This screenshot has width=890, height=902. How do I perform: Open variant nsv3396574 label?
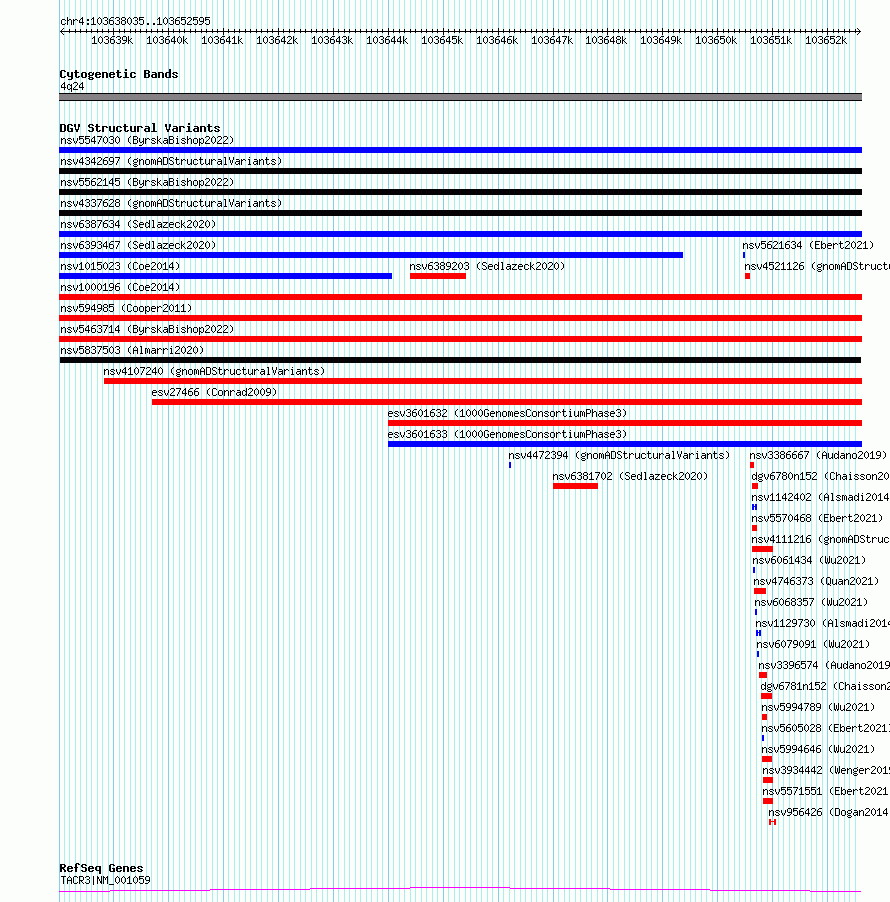[824, 665]
